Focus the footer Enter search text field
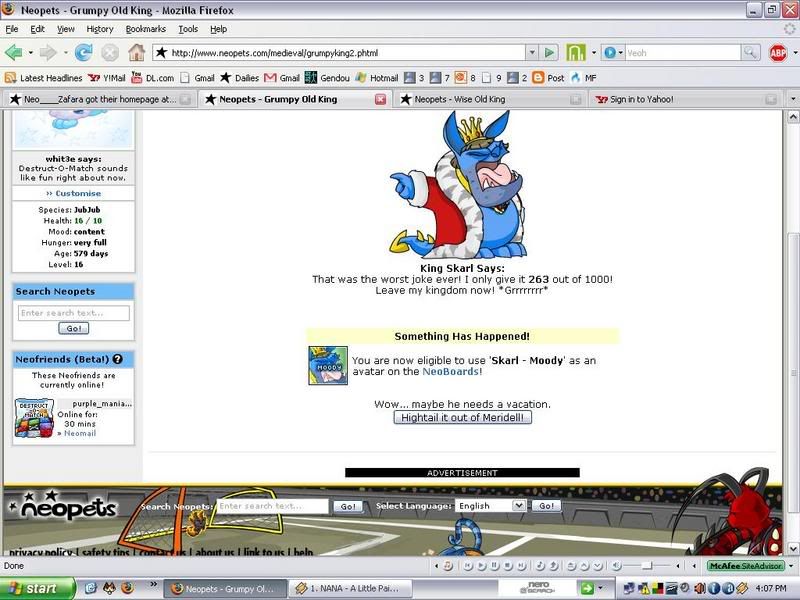 (x=272, y=506)
